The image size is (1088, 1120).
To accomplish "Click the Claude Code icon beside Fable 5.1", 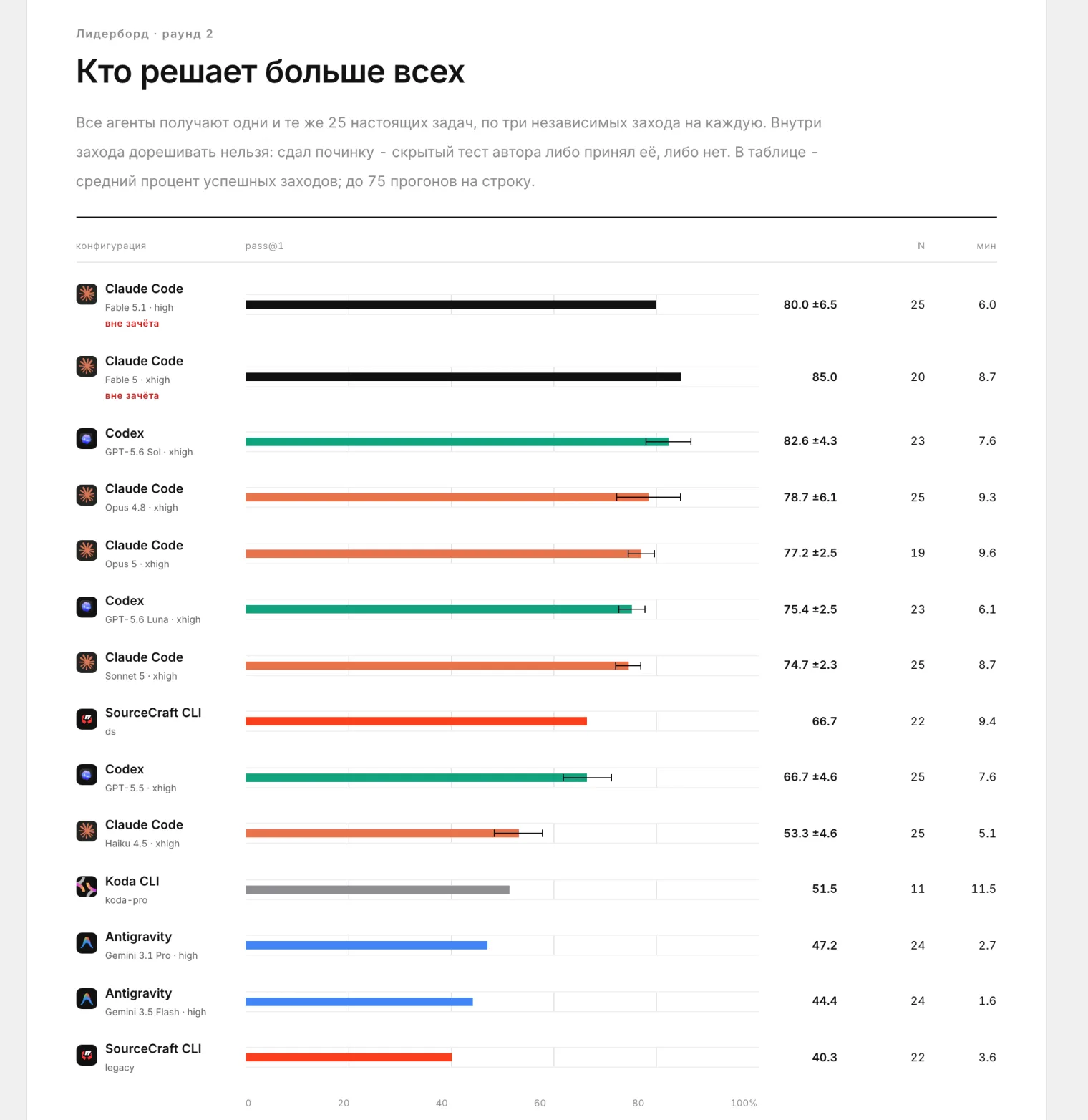I will (87, 294).
